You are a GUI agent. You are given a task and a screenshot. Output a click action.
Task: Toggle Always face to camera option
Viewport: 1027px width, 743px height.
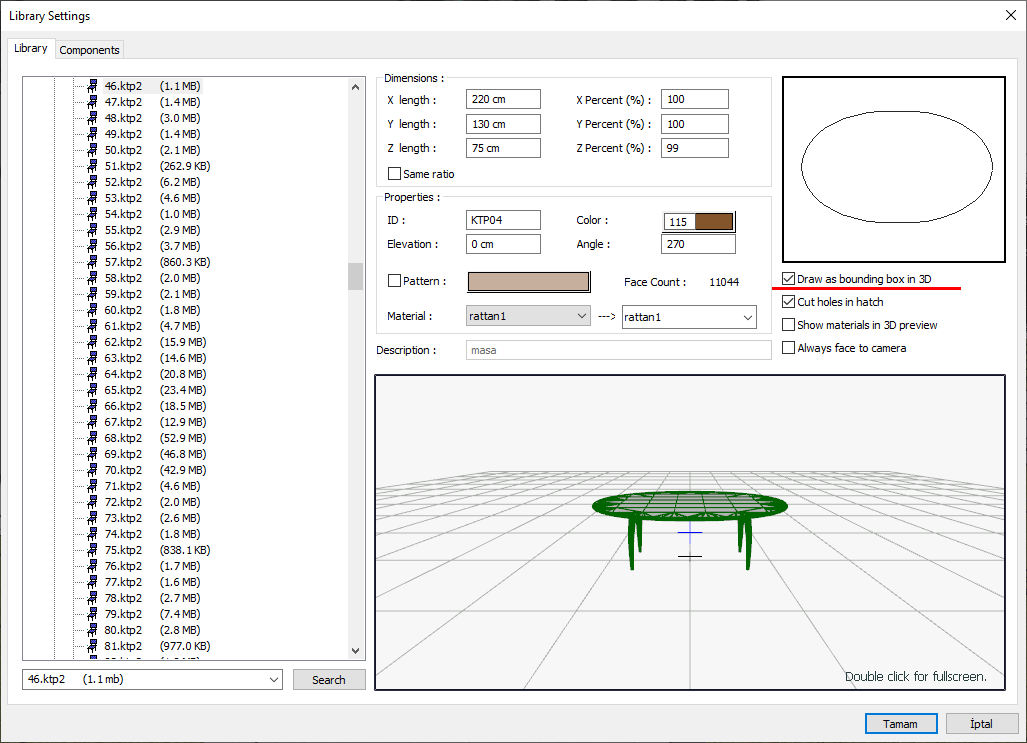click(790, 348)
